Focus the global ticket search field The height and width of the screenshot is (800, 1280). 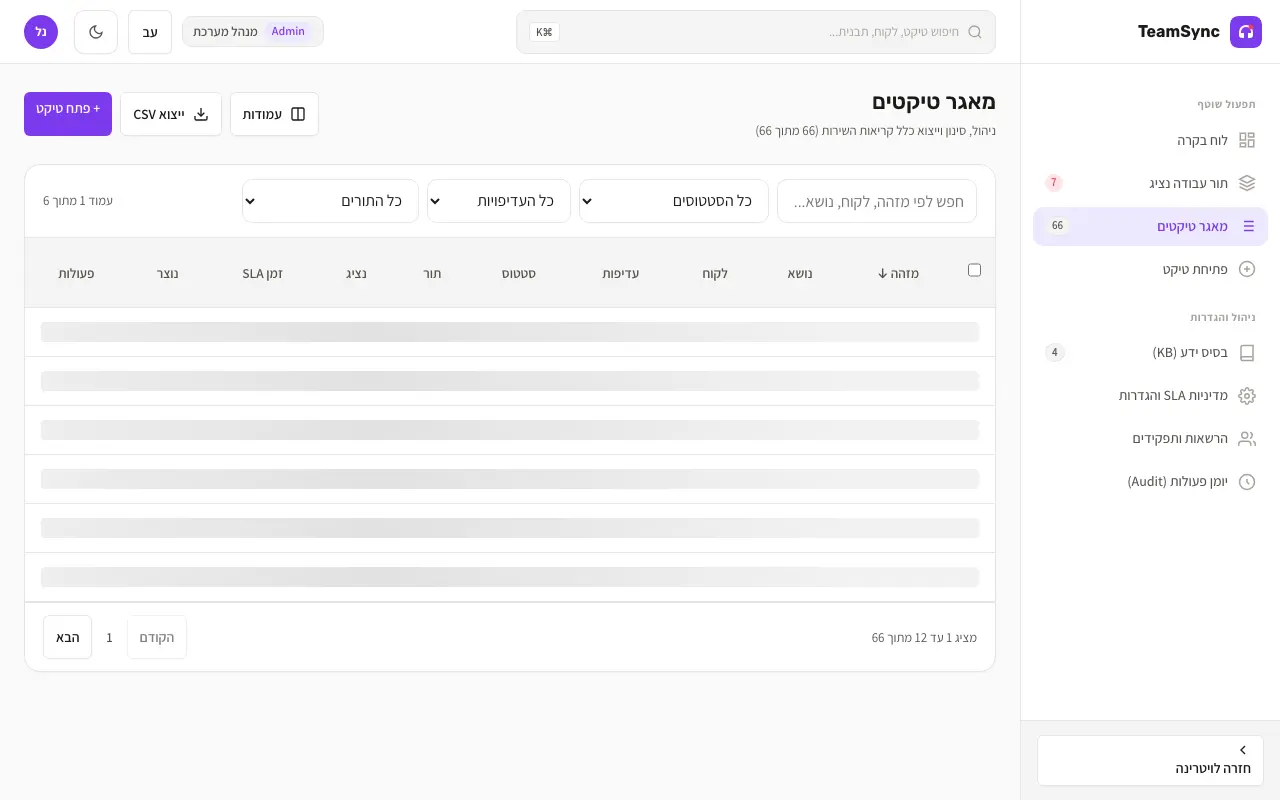click(x=756, y=32)
